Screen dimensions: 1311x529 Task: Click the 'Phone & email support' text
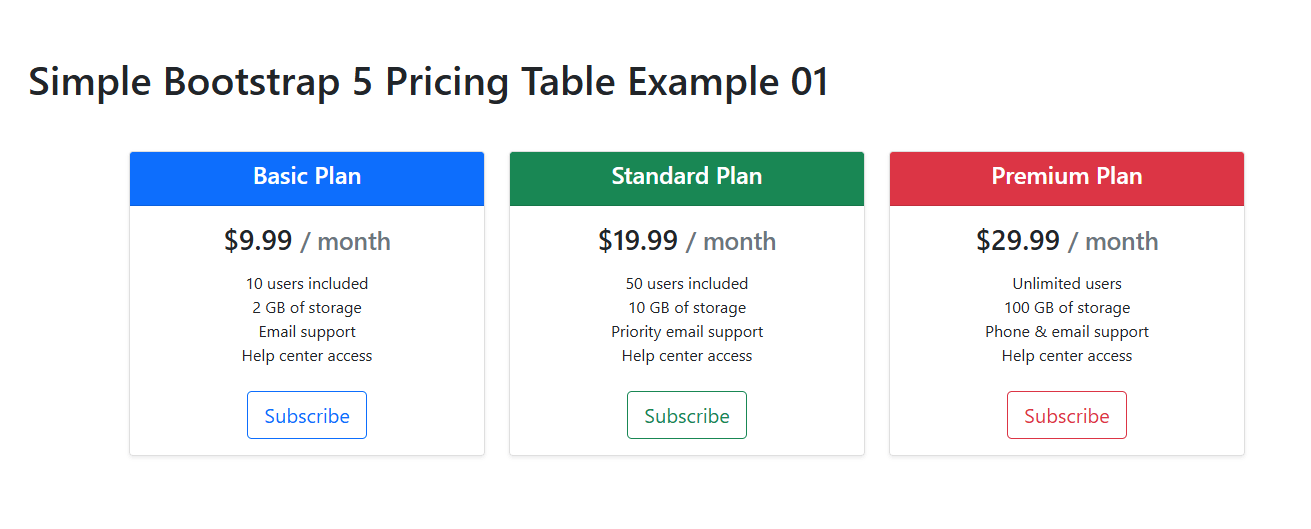tap(1067, 332)
